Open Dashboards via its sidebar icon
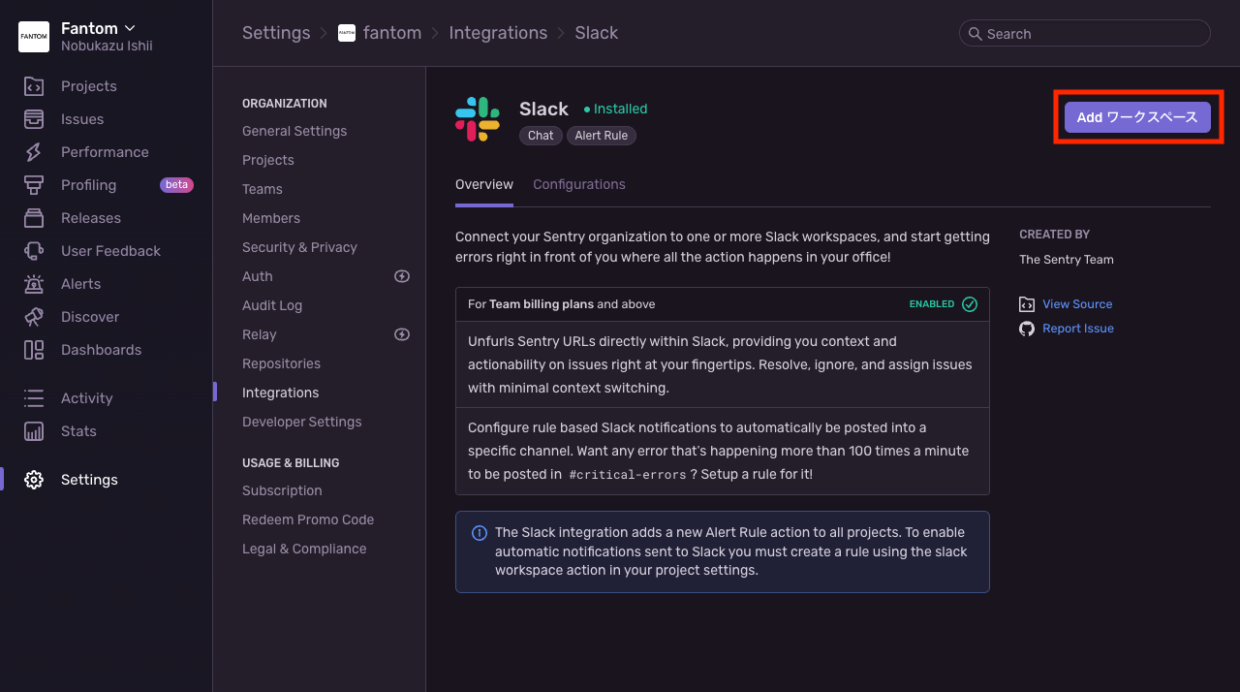 pos(34,349)
